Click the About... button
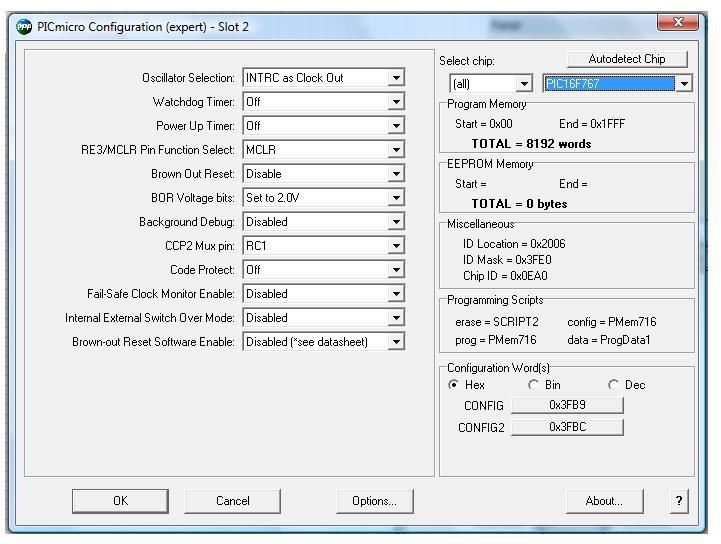The width and height of the screenshot is (721, 544). pyautogui.click(x=604, y=500)
